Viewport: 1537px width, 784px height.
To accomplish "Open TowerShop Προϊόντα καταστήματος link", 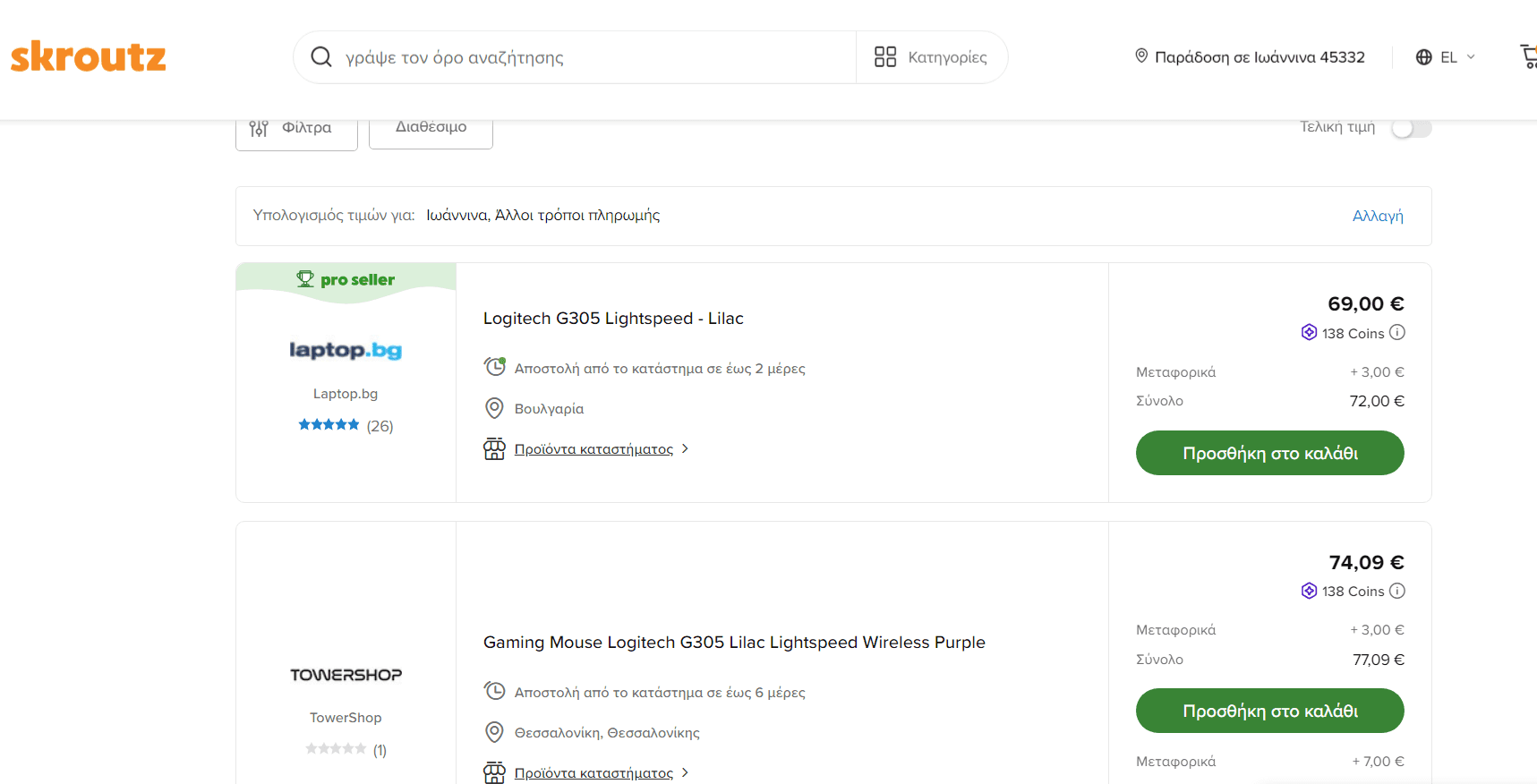I will pyautogui.click(x=593, y=773).
